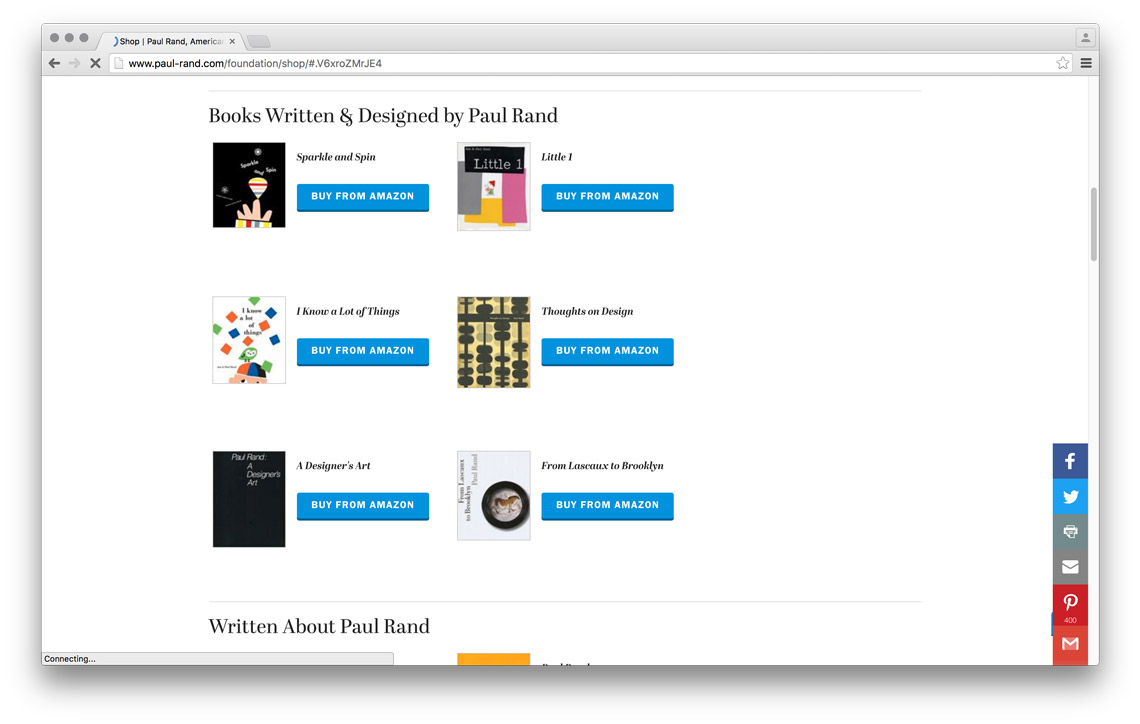Click the browser back arrow
Image resolution: width=1140 pixels, height=724 pixels.
pos(55,63)
